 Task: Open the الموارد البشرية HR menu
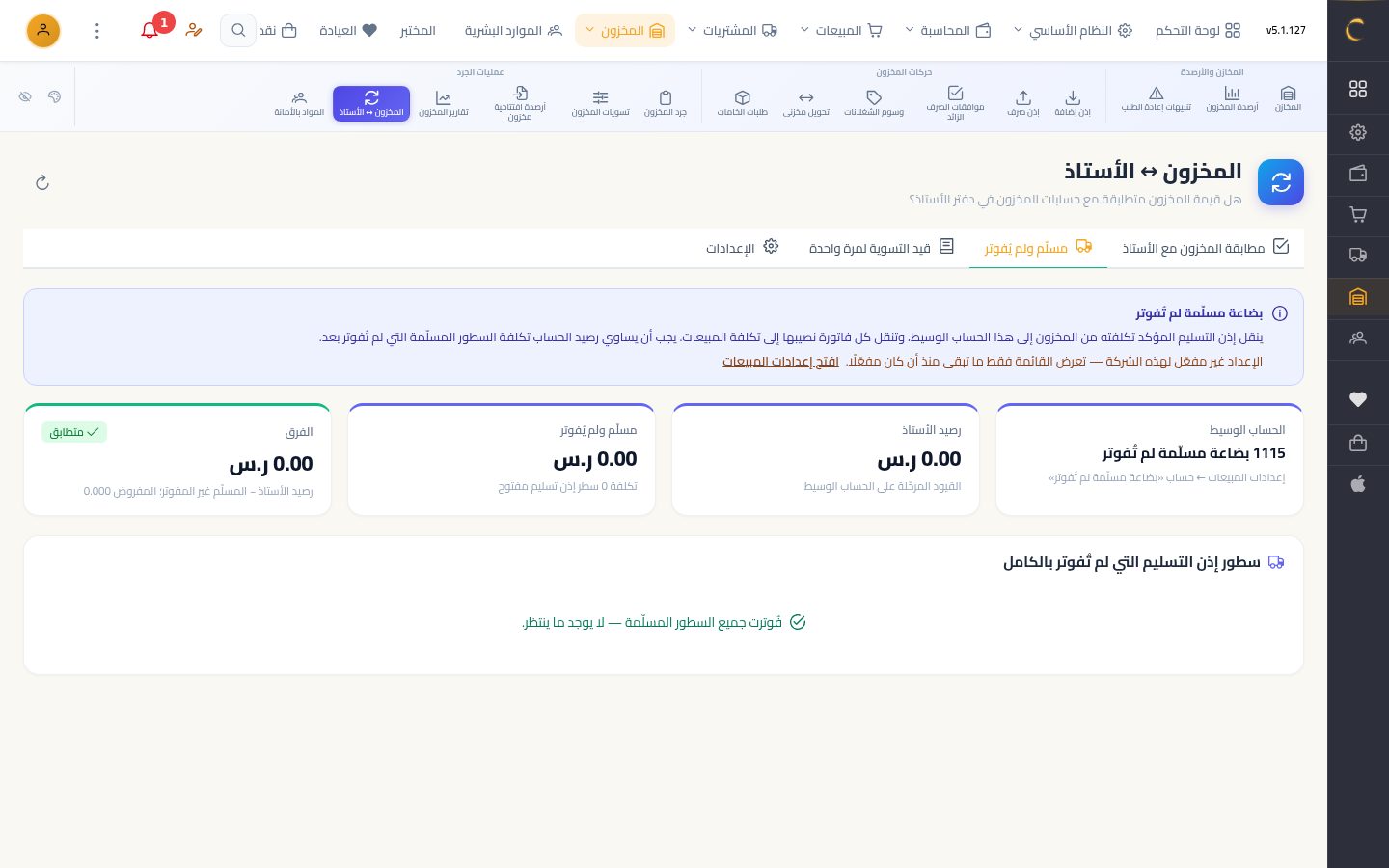click(513, 30)
